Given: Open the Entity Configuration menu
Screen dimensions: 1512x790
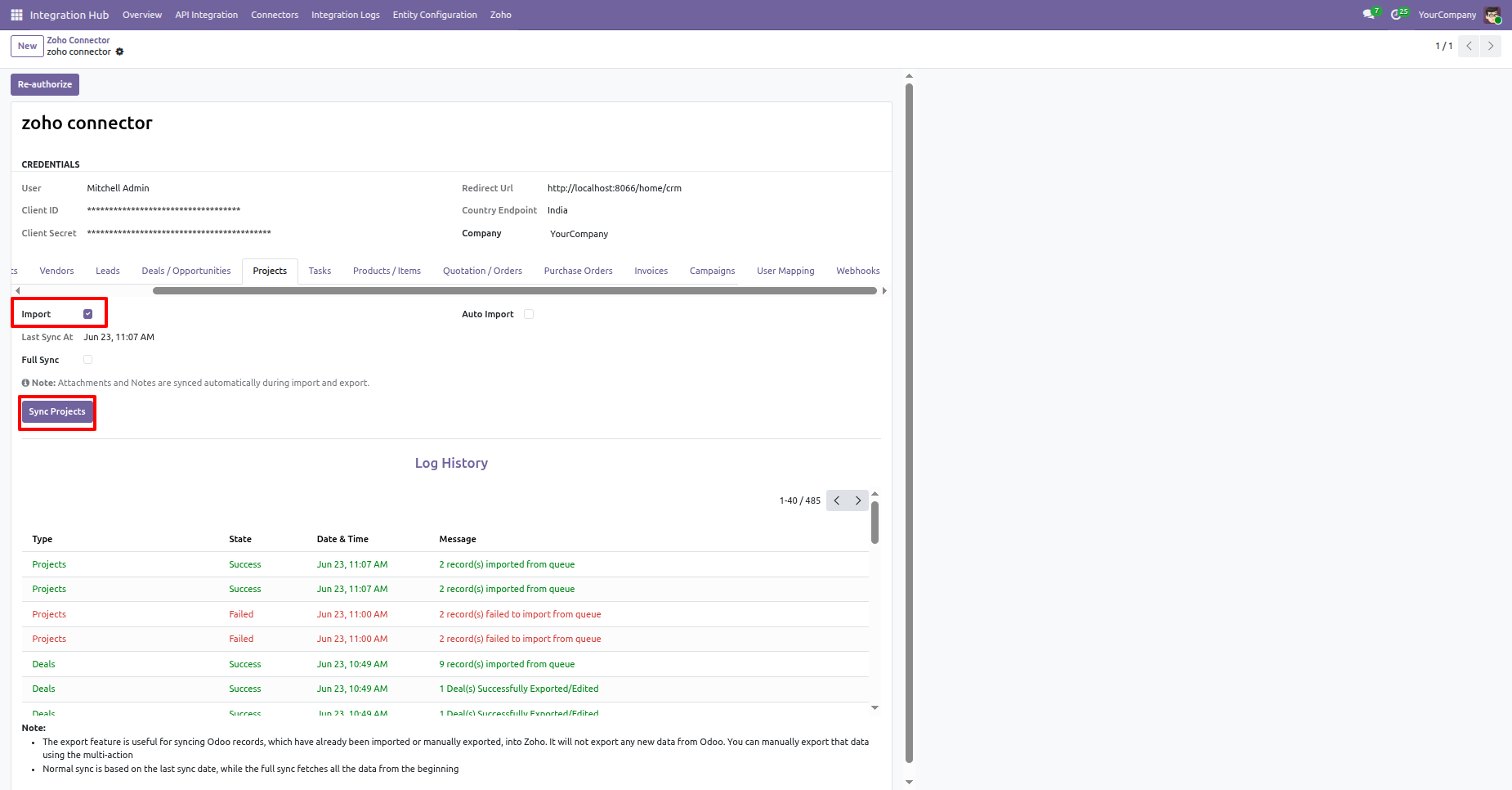Looking at the screenshot, I should (435, 15).
